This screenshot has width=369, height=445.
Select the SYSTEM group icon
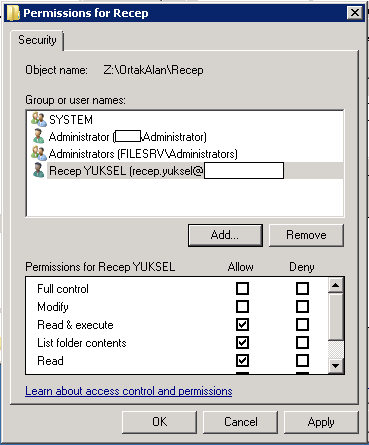coord(39,119)
